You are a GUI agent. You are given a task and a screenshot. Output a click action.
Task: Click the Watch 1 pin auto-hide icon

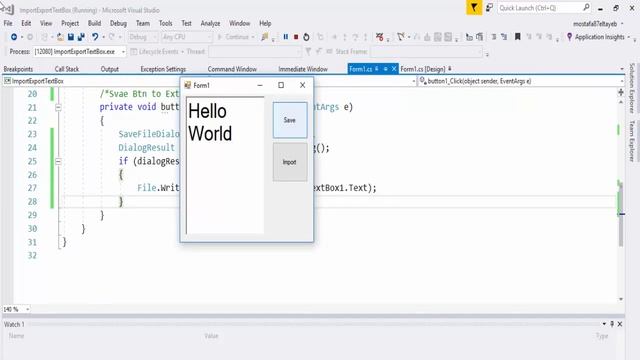tap(612, 324)
